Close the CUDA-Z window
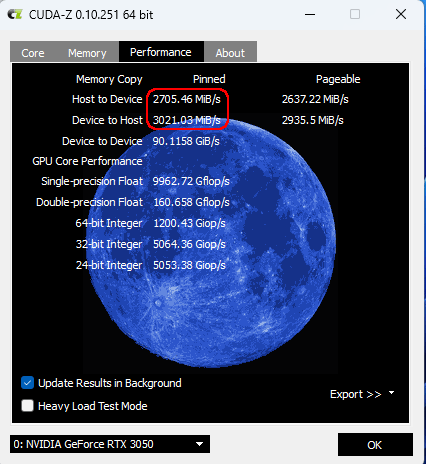 [401, 14]
